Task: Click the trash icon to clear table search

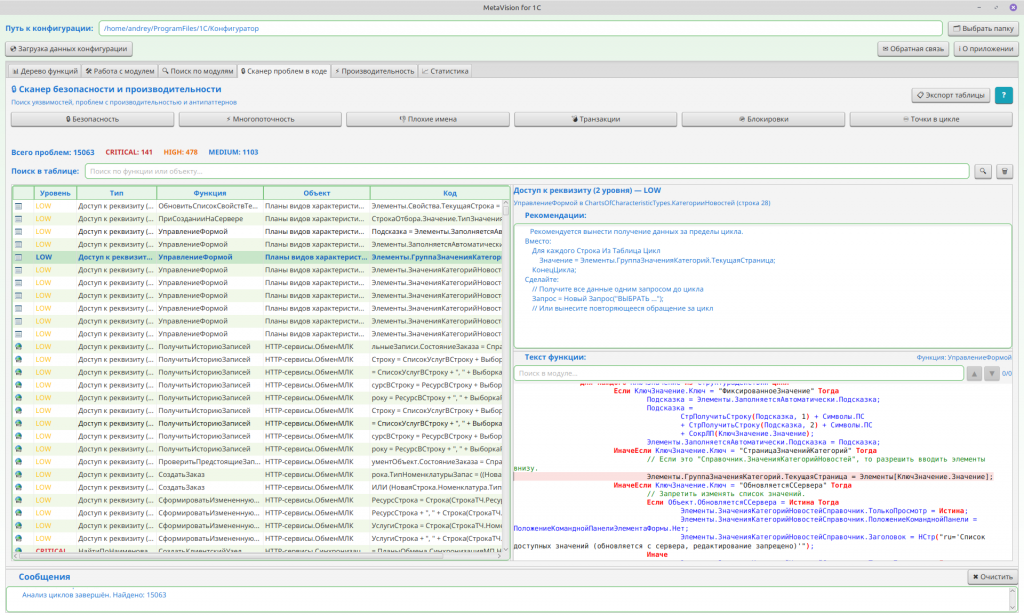Action: click(1005, 171)
